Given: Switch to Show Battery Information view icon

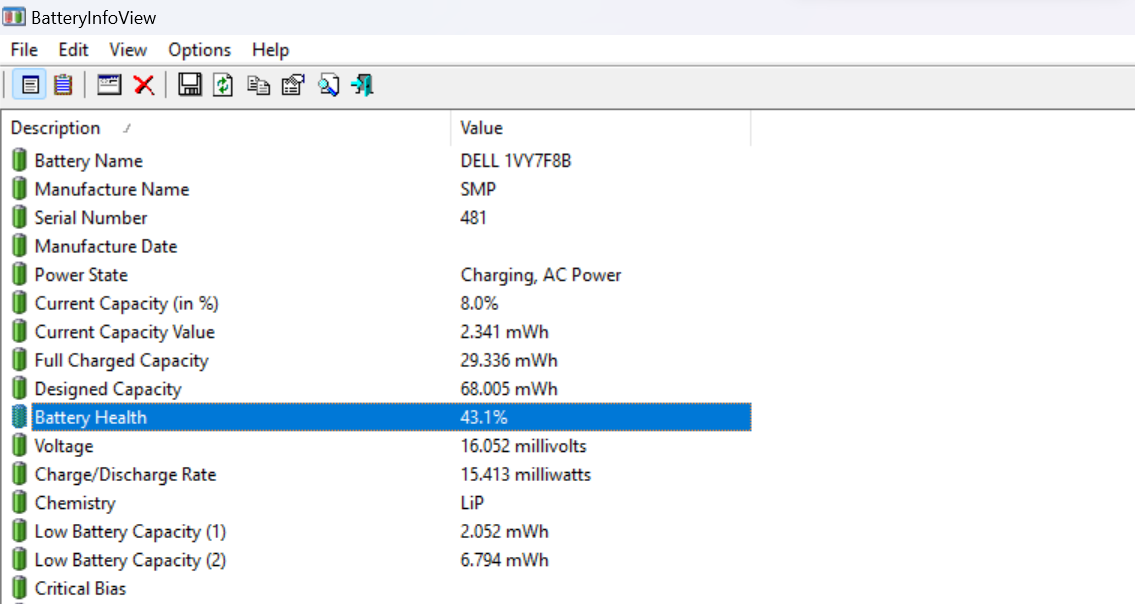Looking at the screenshot, I should pos(30,85).
